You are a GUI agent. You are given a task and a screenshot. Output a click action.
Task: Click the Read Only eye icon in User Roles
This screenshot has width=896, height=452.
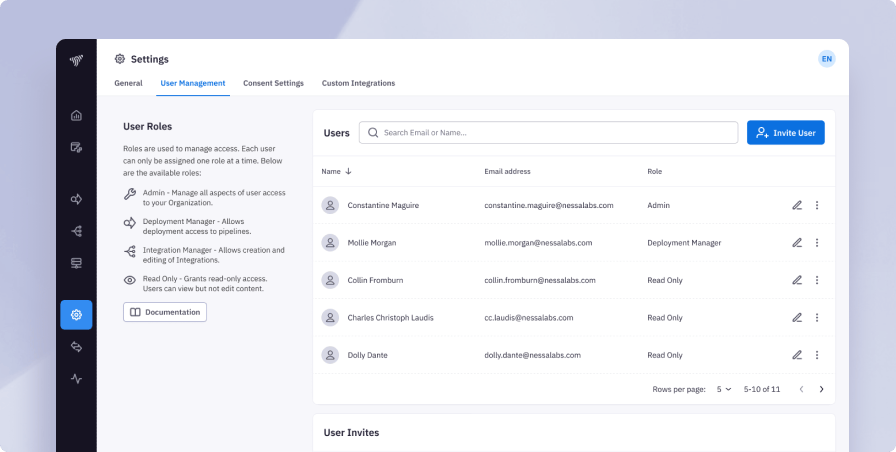[x=130, y=280]
